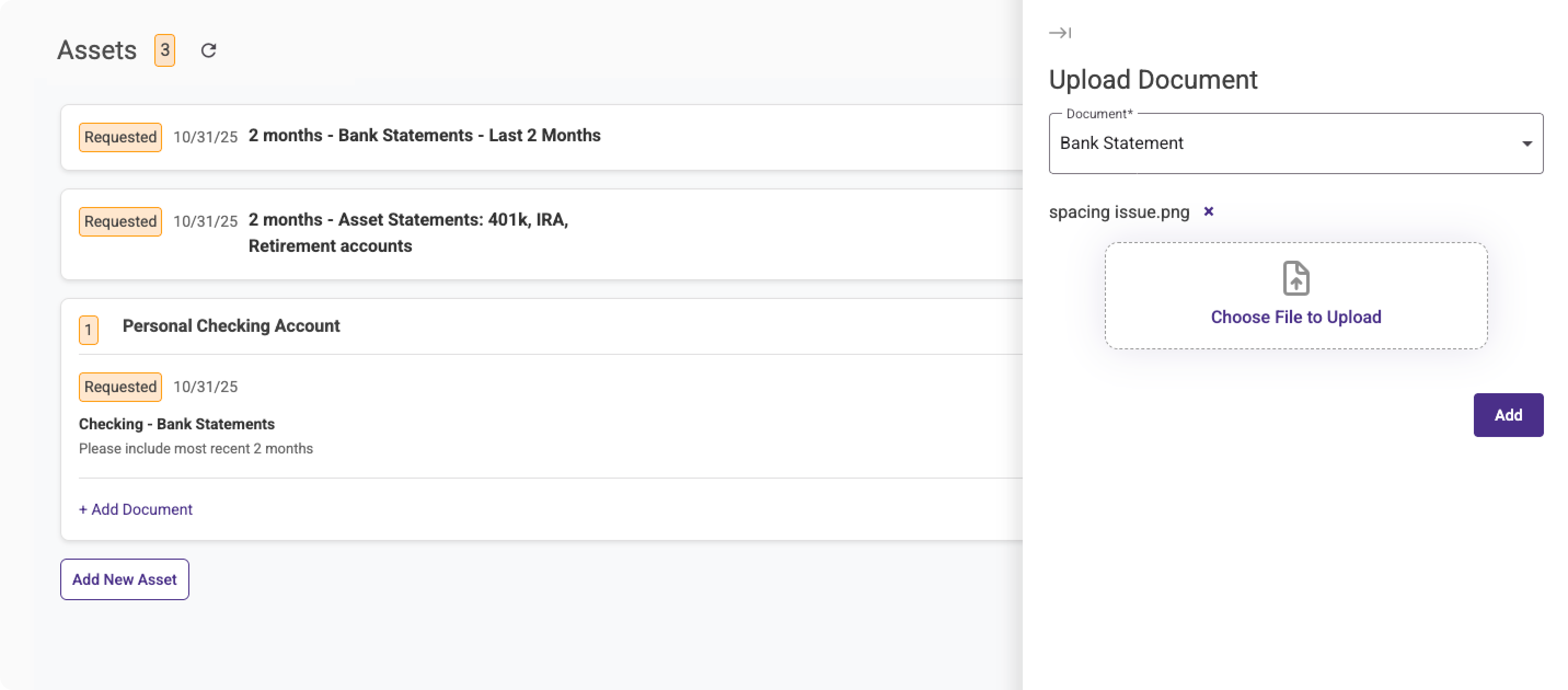Click the Assets count badge 3

coord(164,50)
